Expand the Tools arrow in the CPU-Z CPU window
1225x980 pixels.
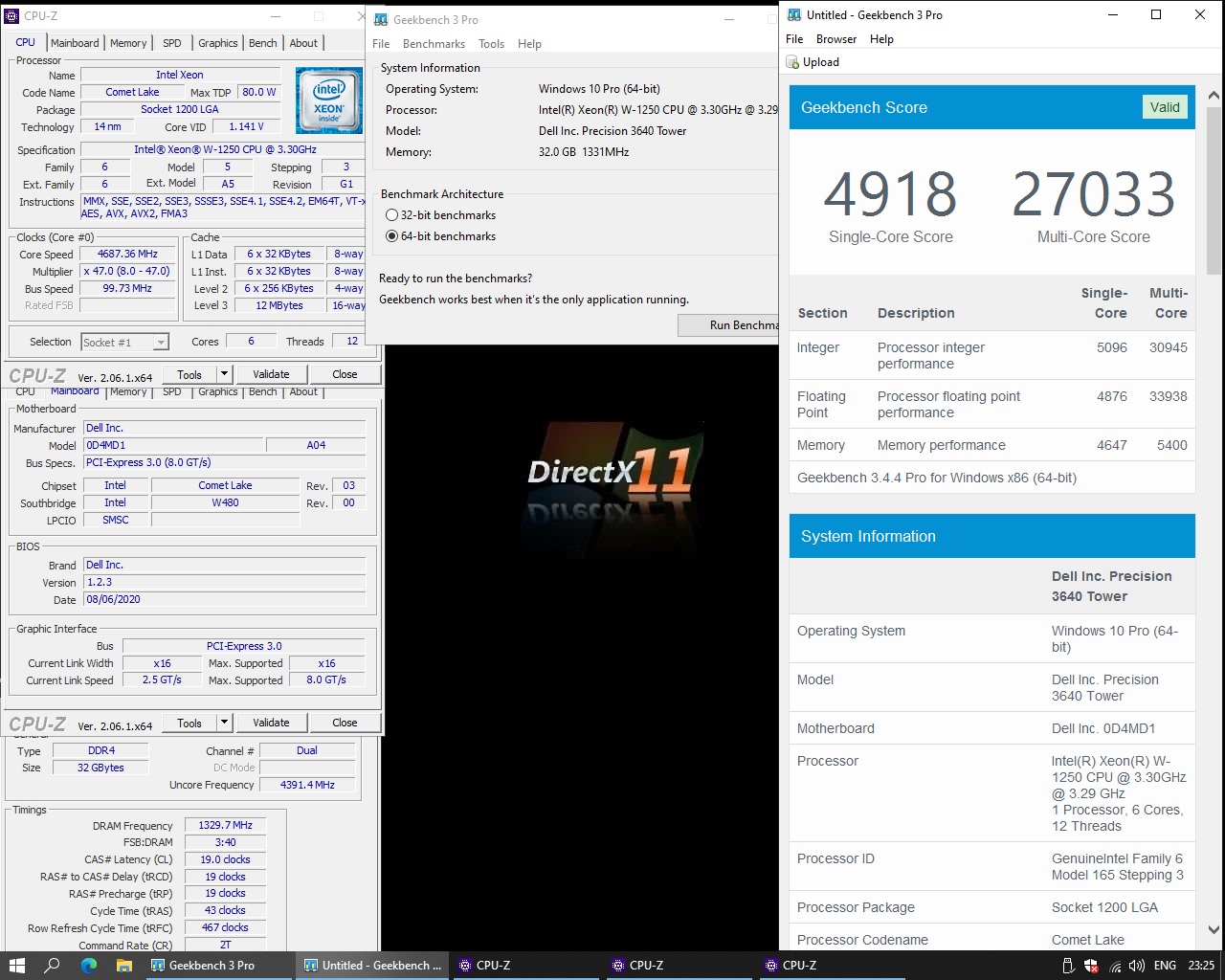(x=224, y=374)
